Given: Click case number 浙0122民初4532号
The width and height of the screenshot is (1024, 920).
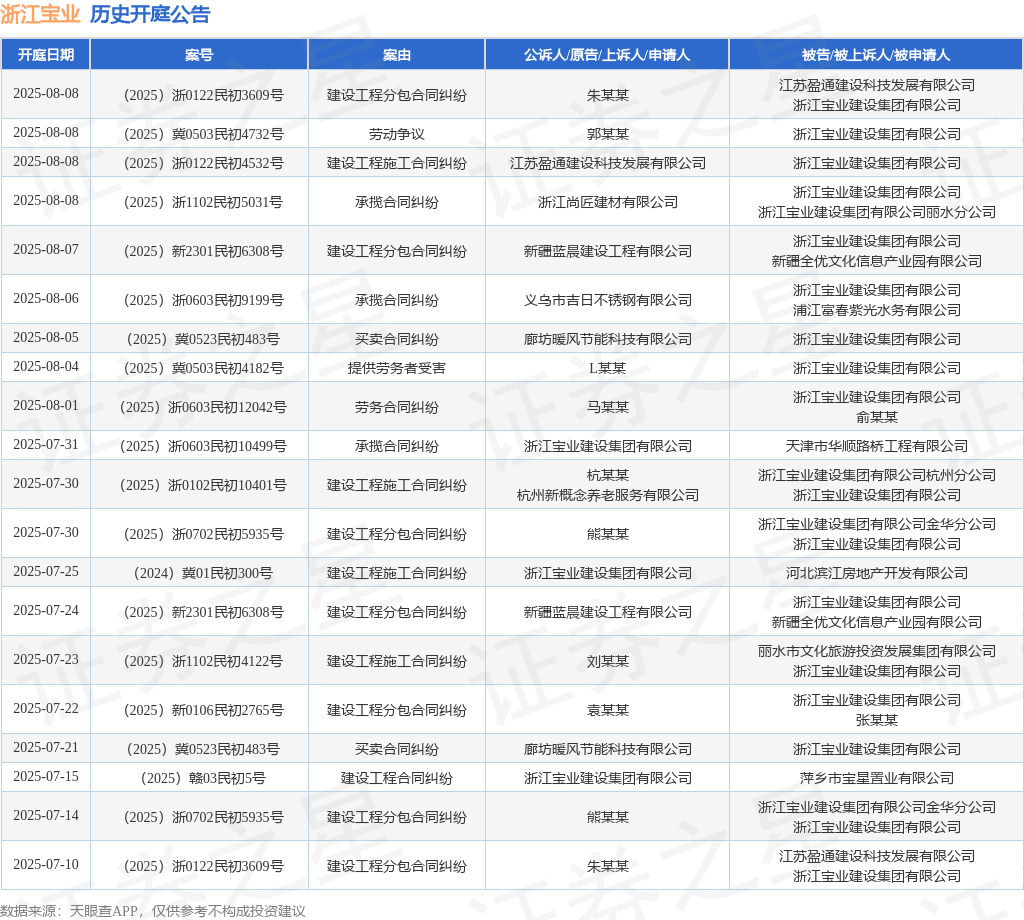Looking at the screenshot, I should (x=204, y=163).
